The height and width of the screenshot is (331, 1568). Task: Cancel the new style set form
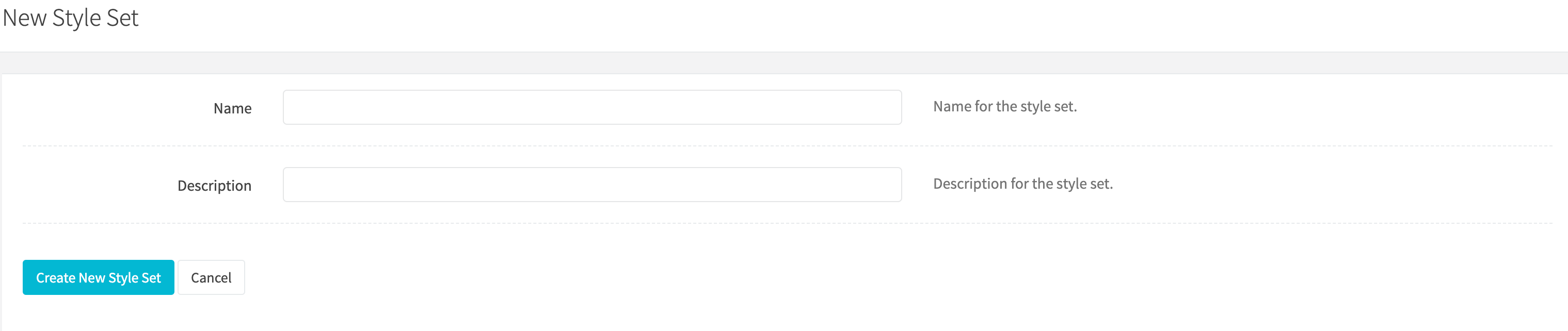(211, 277)
